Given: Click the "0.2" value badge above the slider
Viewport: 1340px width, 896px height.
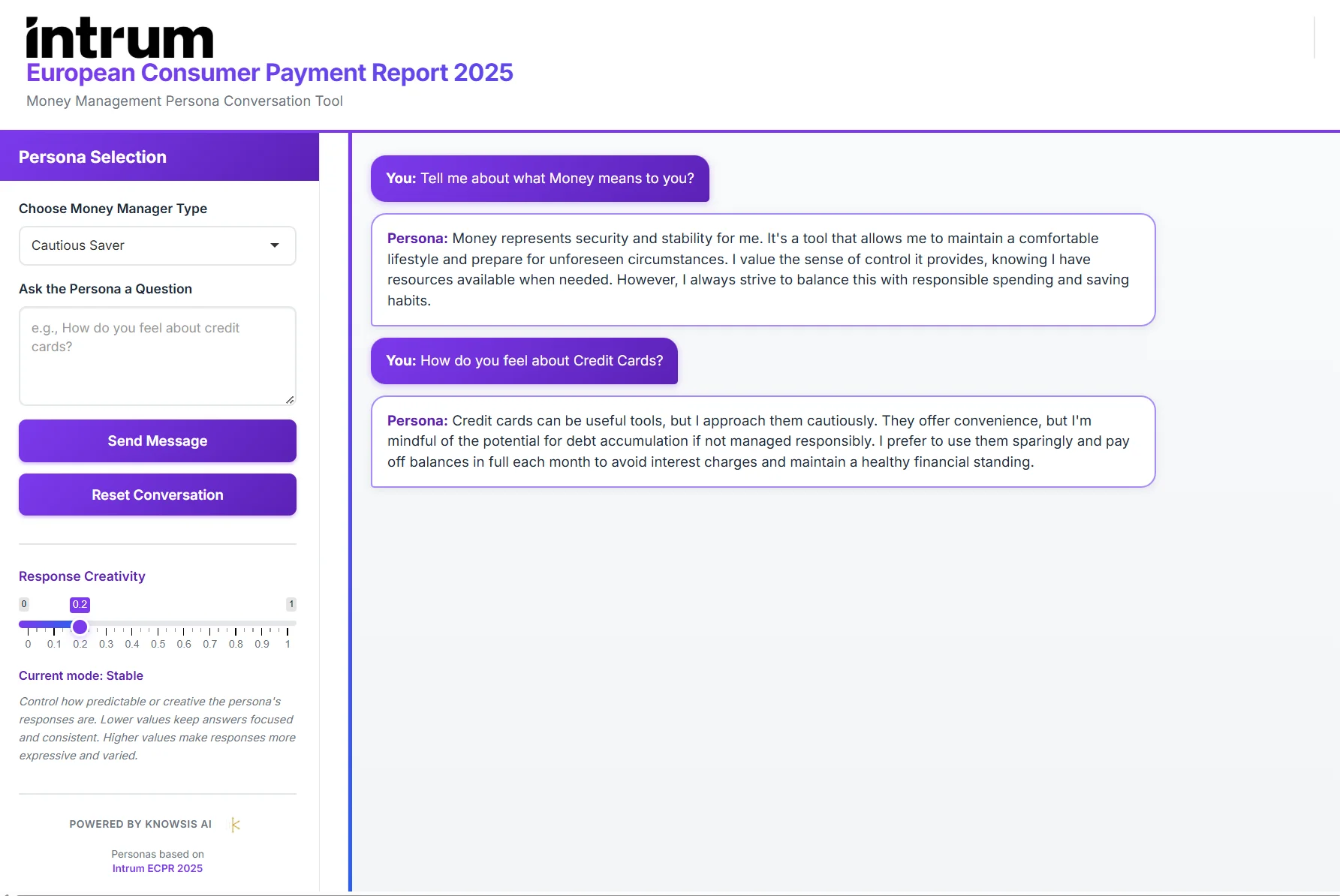Looking at the screenshot, I should [x=80, y=604].
